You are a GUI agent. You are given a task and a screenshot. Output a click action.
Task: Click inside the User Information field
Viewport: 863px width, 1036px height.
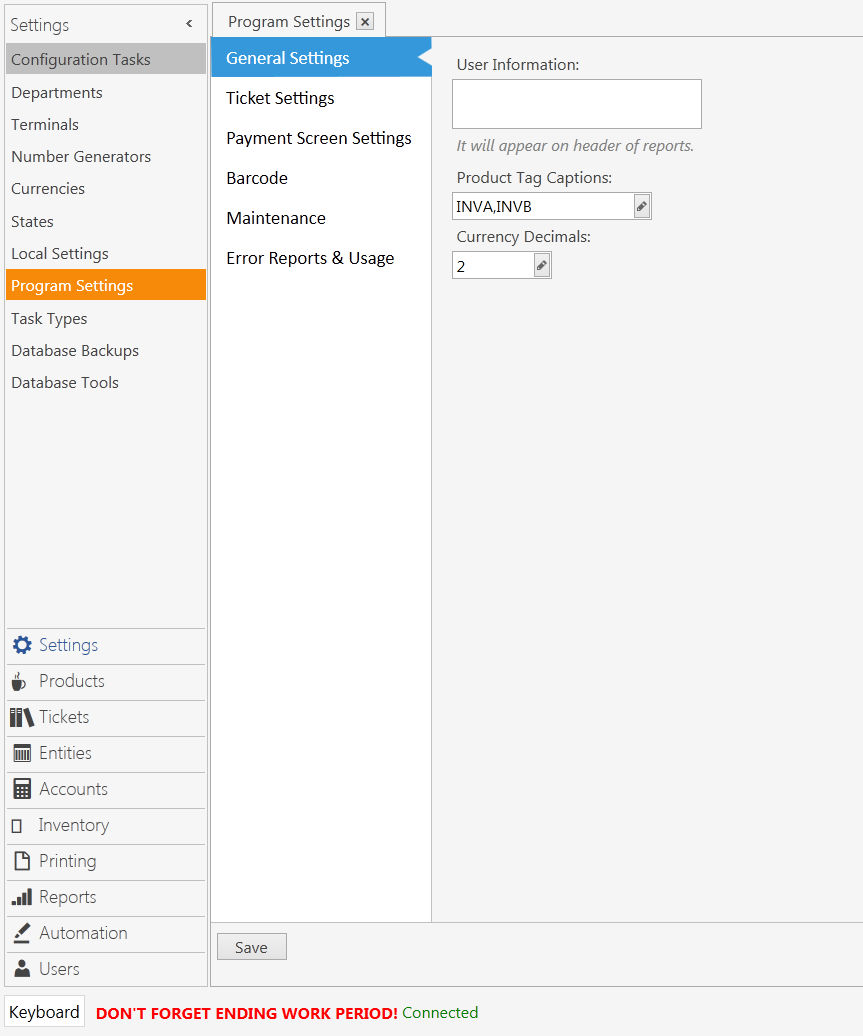coord(576,103)
